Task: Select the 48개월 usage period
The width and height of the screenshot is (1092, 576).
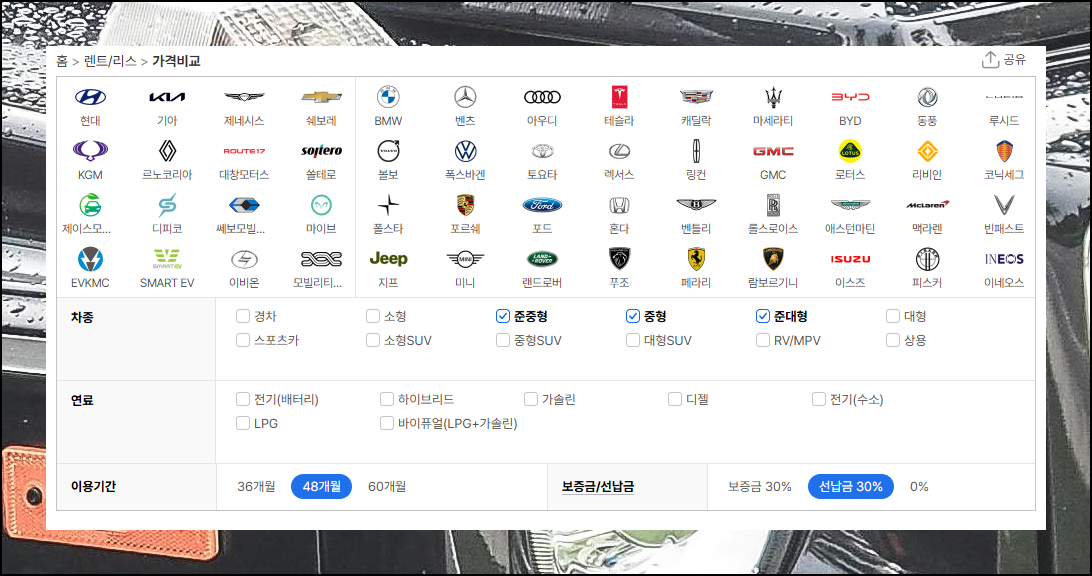Action: tap(322, 486)
